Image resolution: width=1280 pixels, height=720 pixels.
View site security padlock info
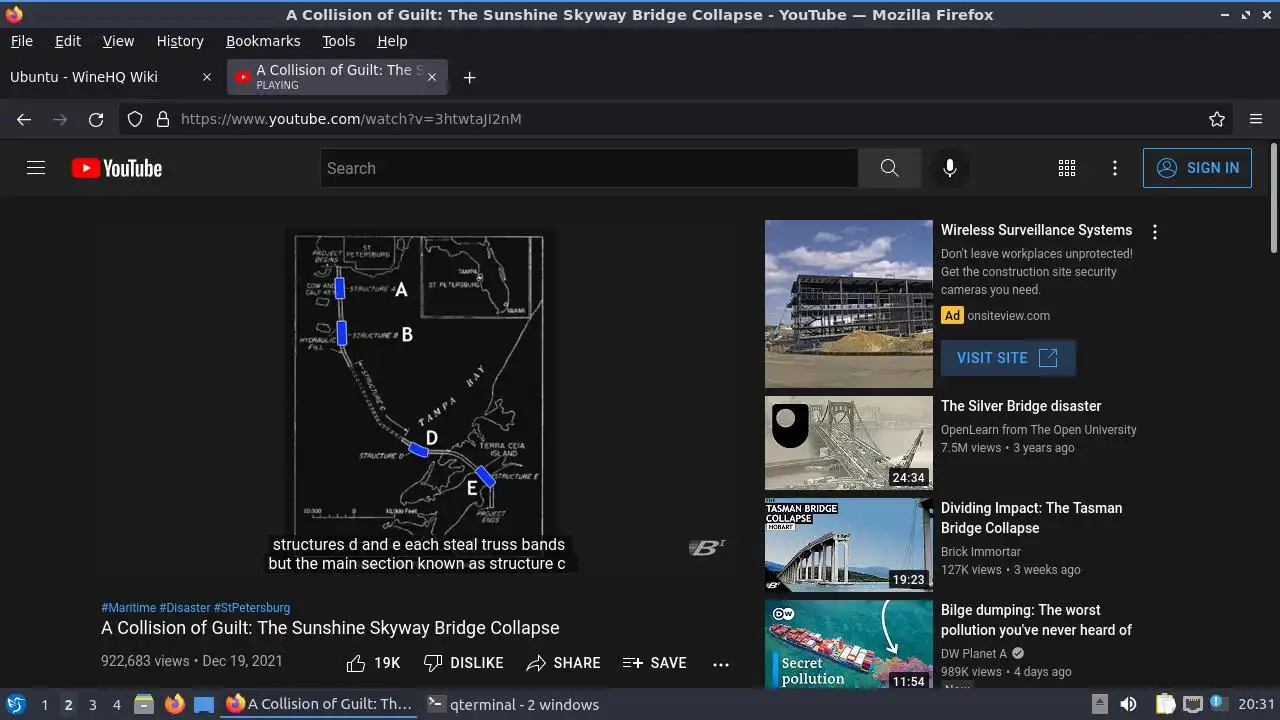point(163,119)
